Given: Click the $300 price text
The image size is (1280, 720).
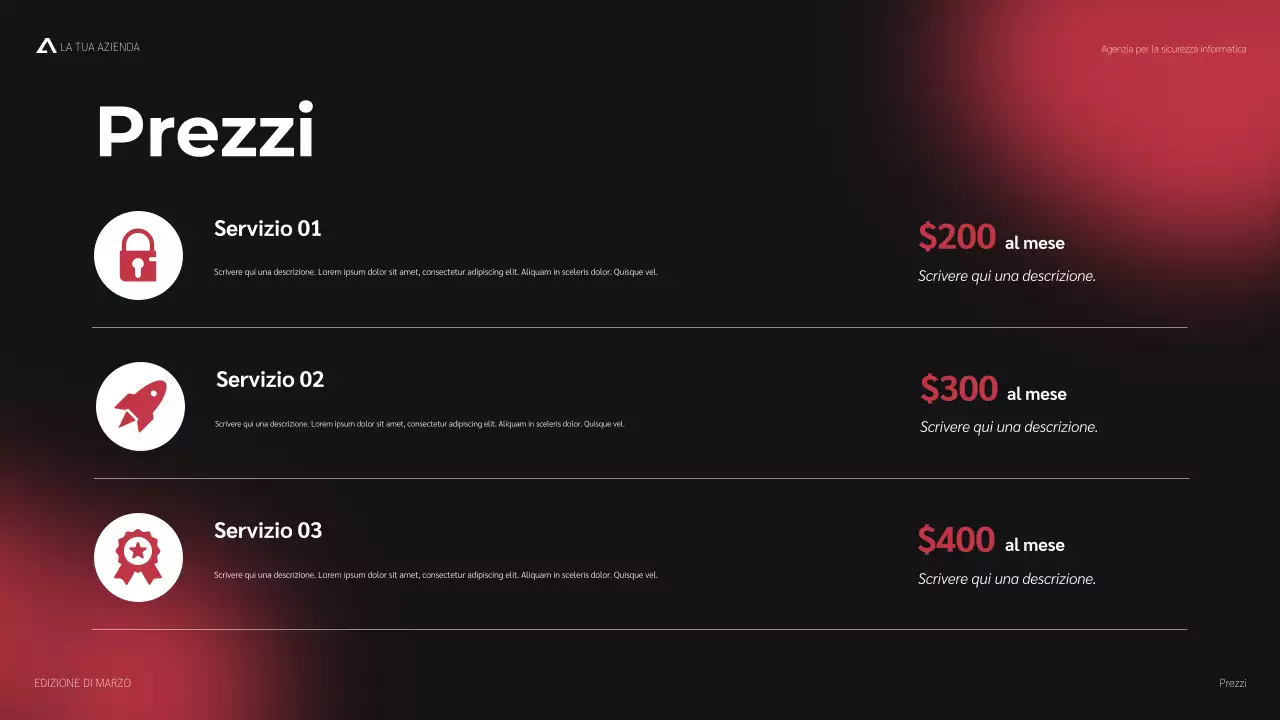Looking at the screenshot, I should (x=959, y=389).
